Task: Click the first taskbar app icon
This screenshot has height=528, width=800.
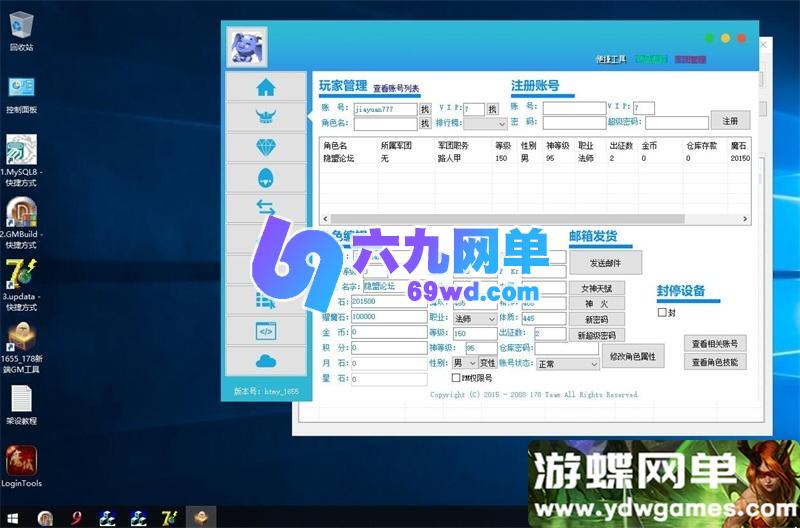Action: pos(45,518)
